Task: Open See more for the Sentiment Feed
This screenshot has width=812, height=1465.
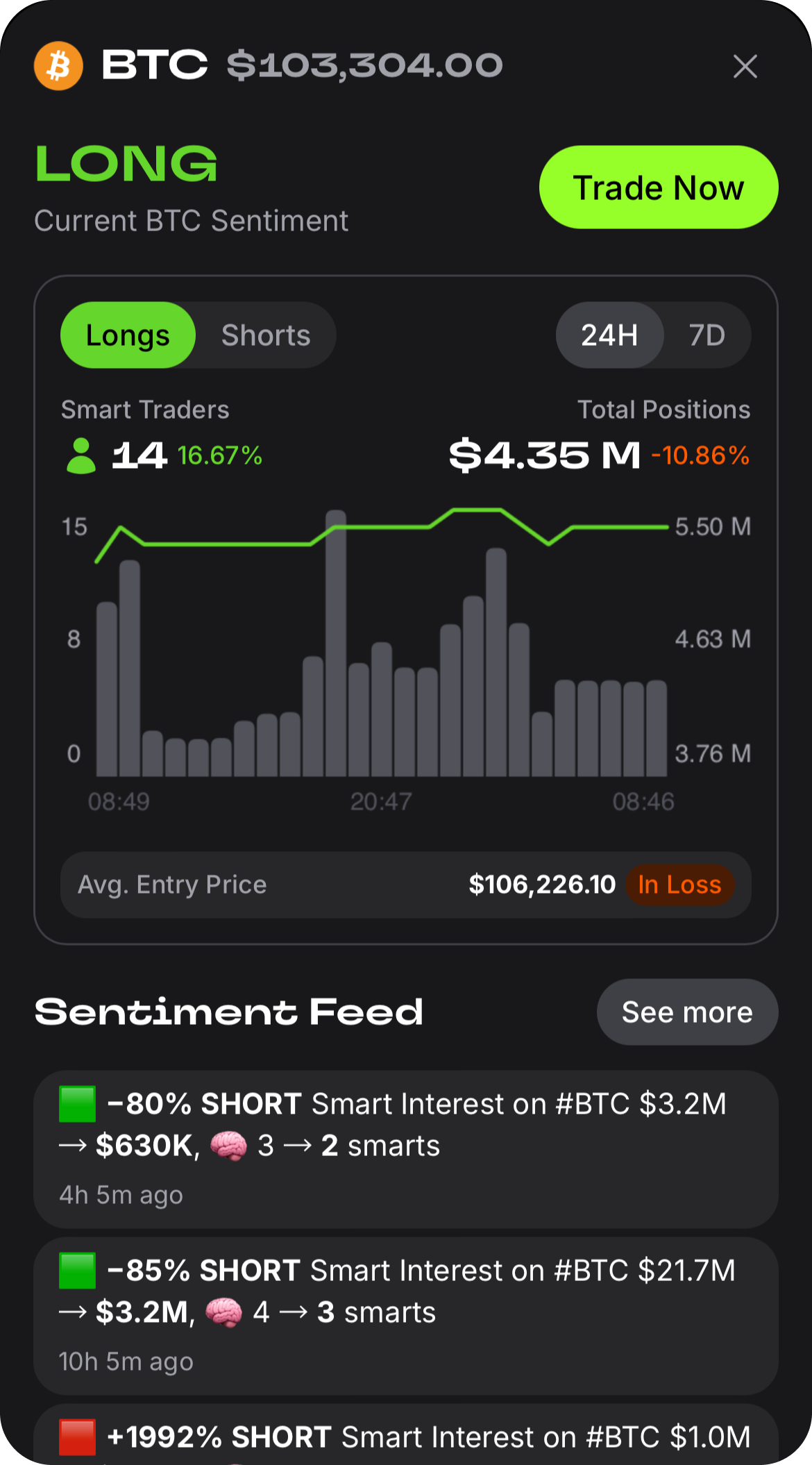Action: point(687,1012)
